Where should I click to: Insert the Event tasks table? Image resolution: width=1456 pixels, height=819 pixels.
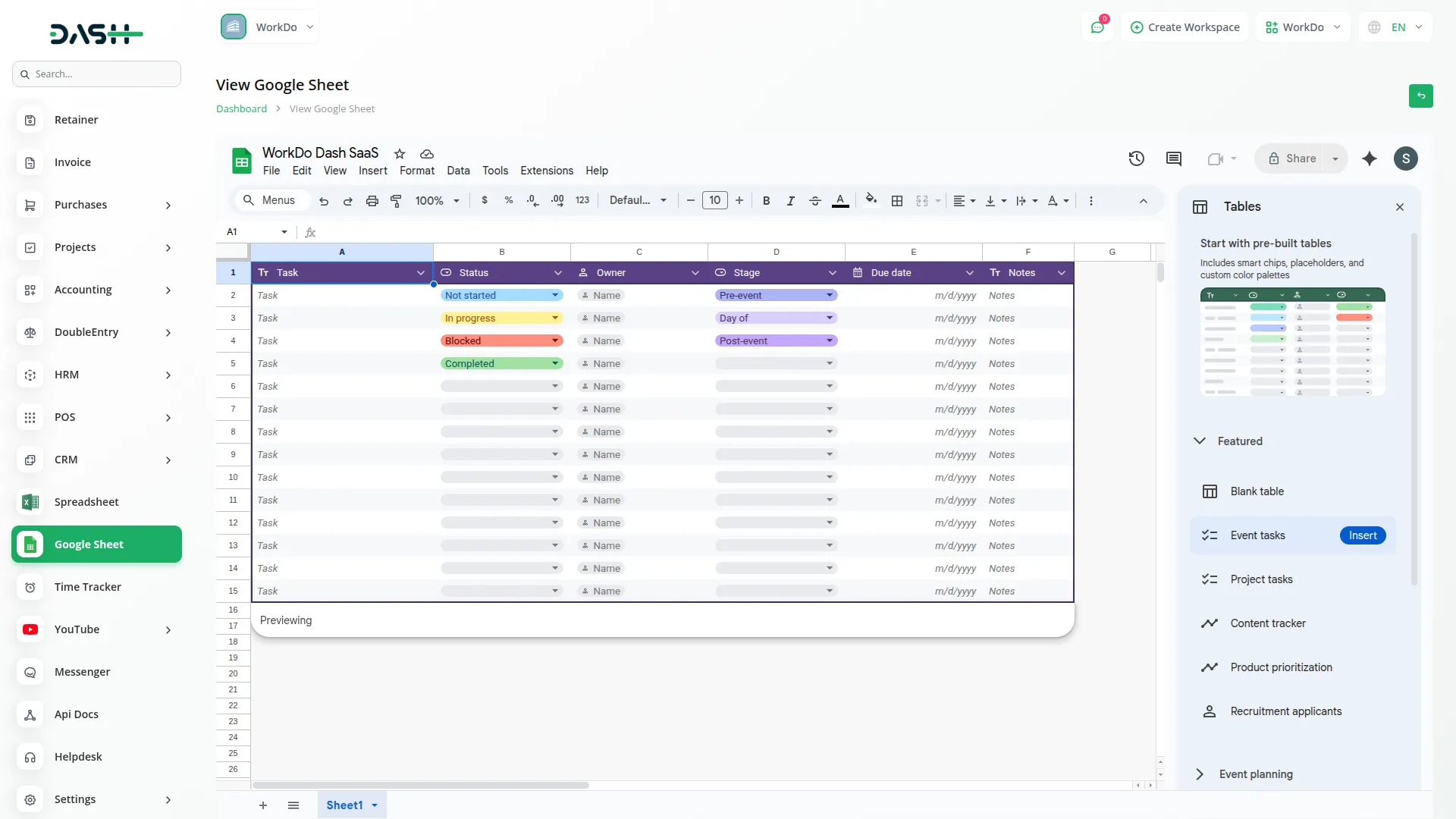click(x=1363, y=535)
